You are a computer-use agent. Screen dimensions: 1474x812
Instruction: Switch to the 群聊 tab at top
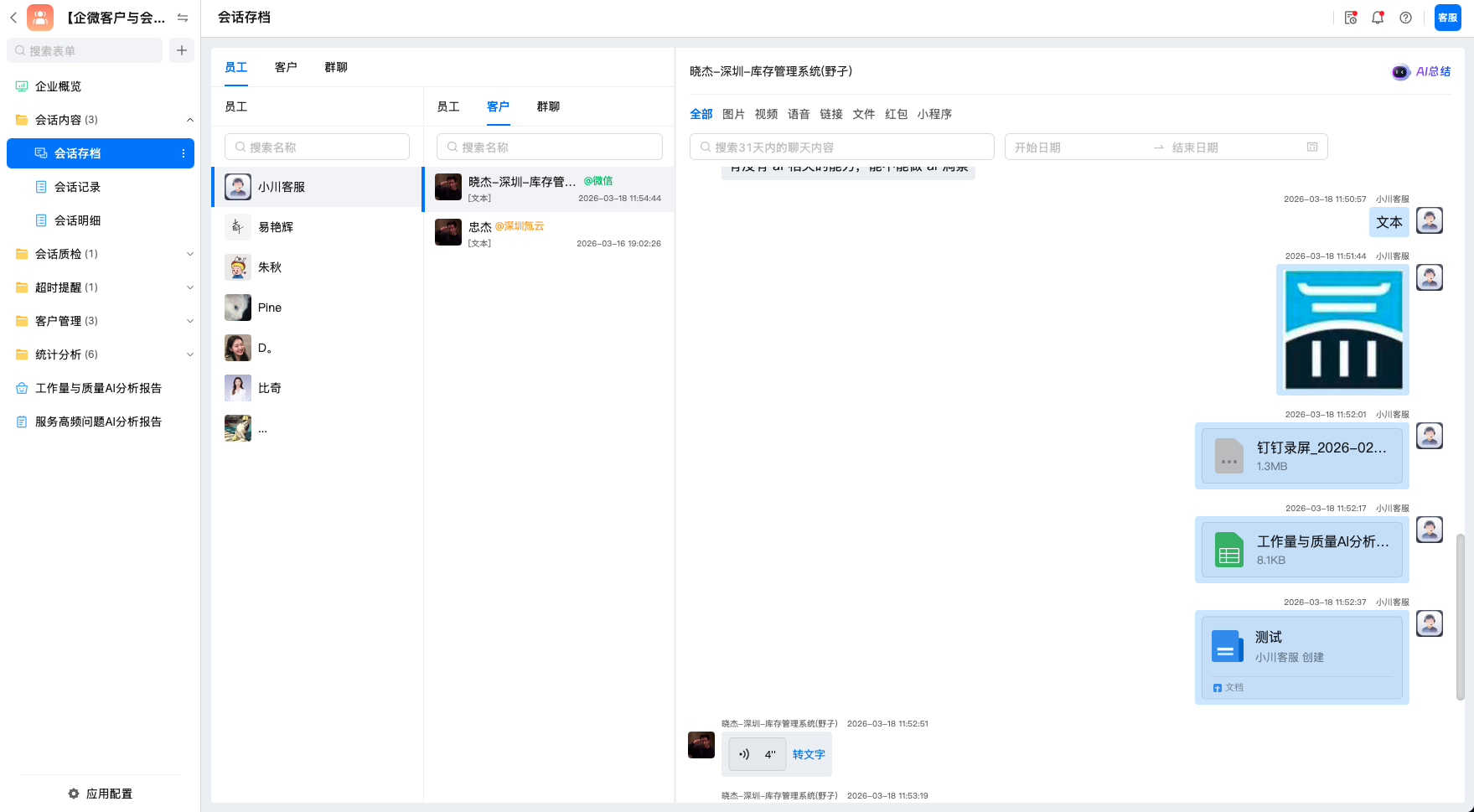(336, 67)
